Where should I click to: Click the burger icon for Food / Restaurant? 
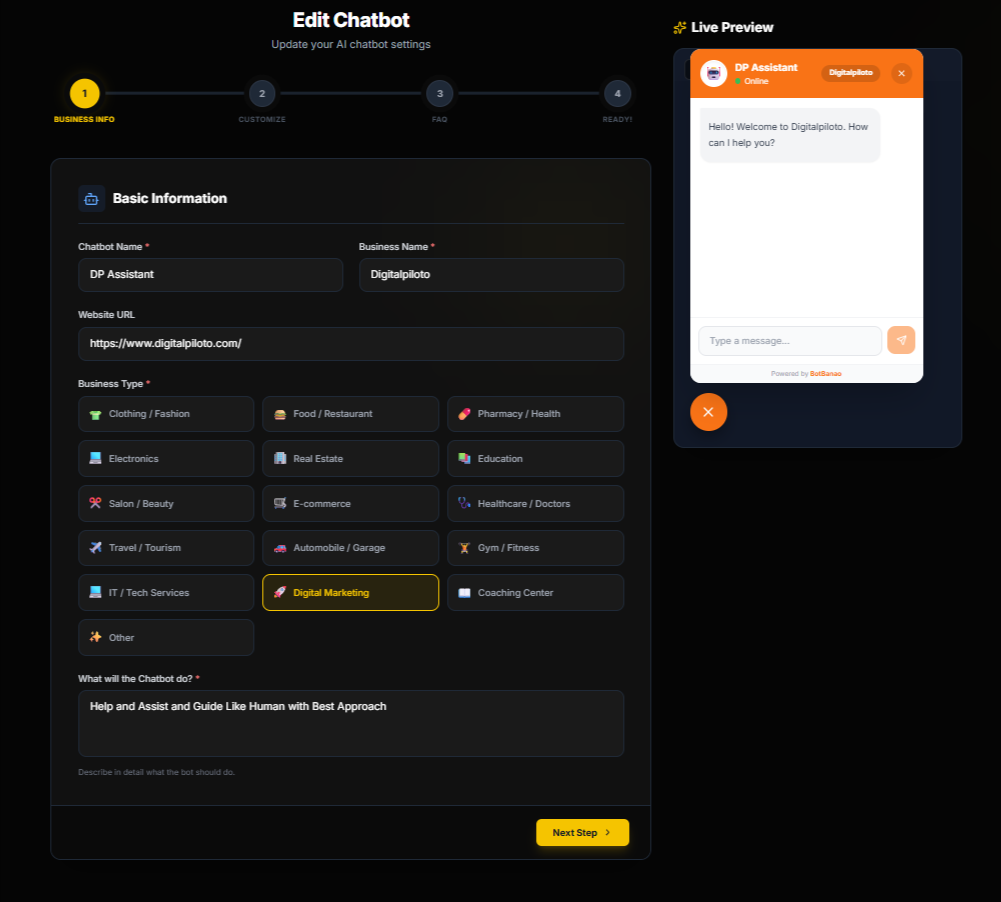(x=280, y=414)
